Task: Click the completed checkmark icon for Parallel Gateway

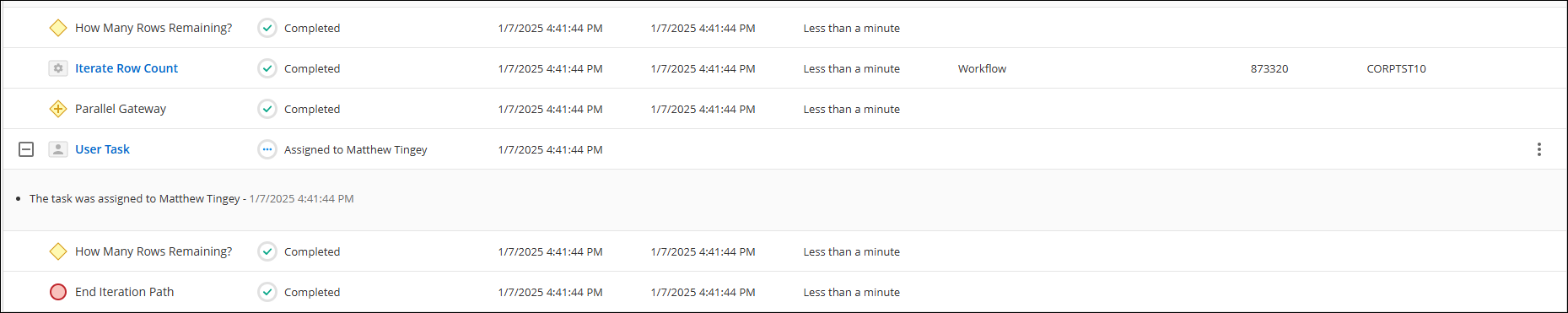Action: pyautogui.click(x=267, y=109)
